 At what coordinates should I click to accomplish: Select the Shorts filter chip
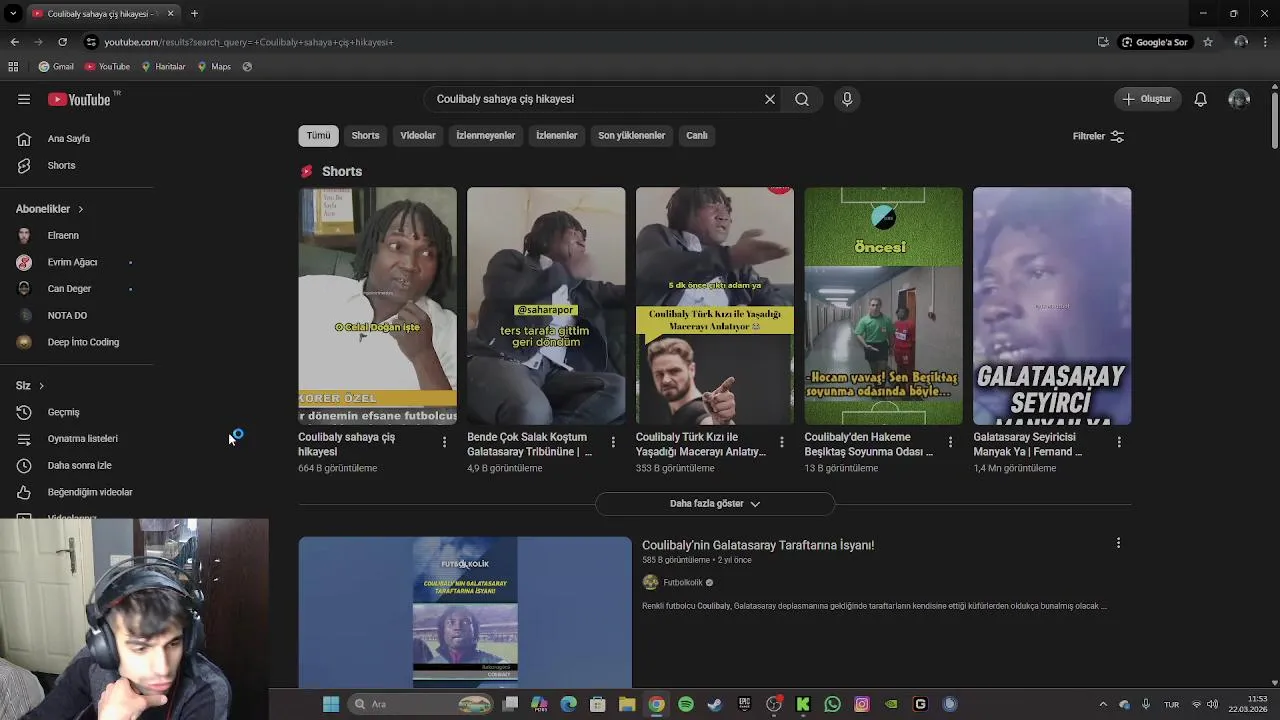(365, 136)
